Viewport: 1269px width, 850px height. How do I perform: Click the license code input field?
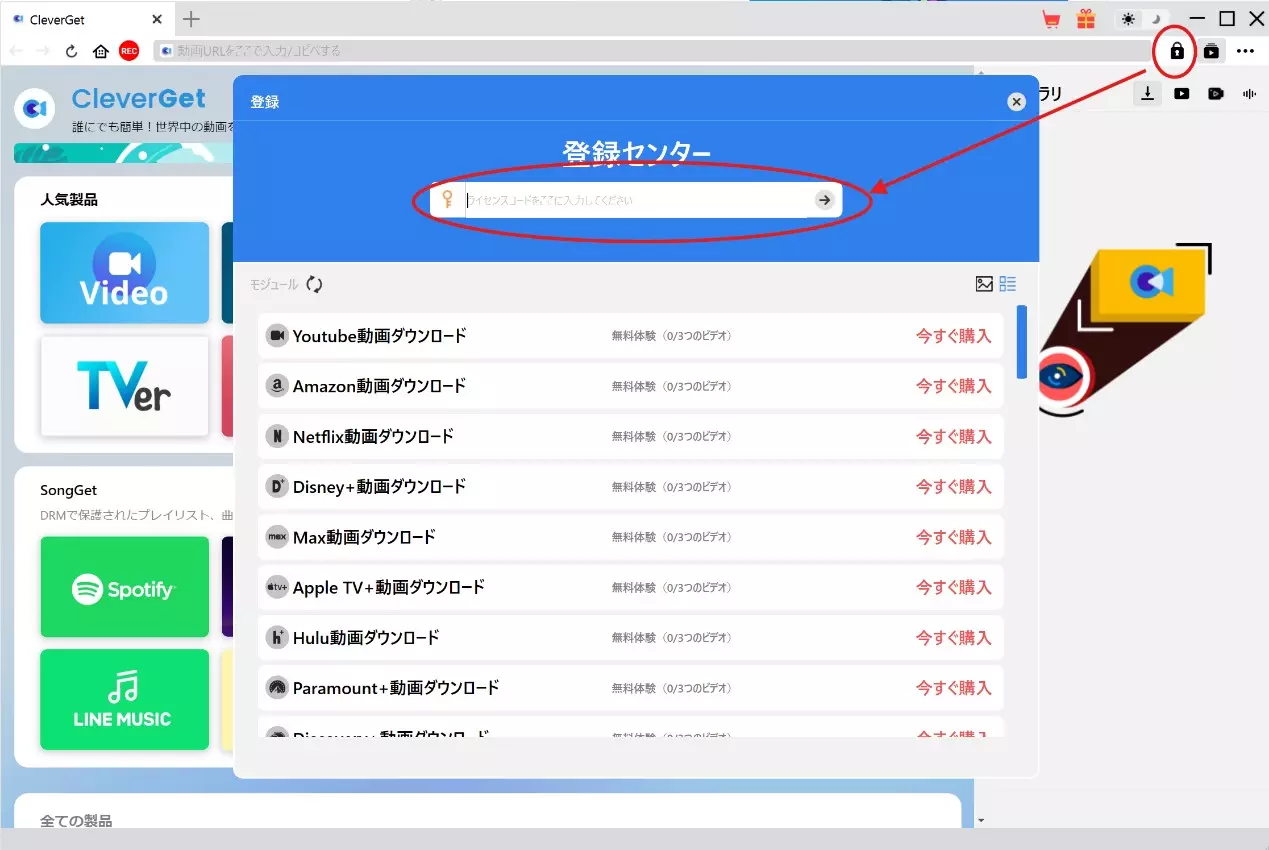[x=635, y=200]
